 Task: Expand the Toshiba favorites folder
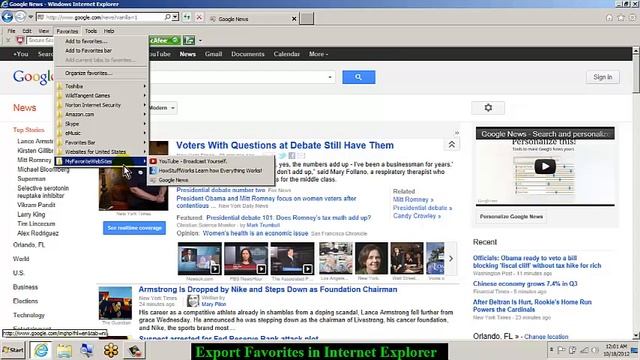pyautogui.click(x=101, y=86)
